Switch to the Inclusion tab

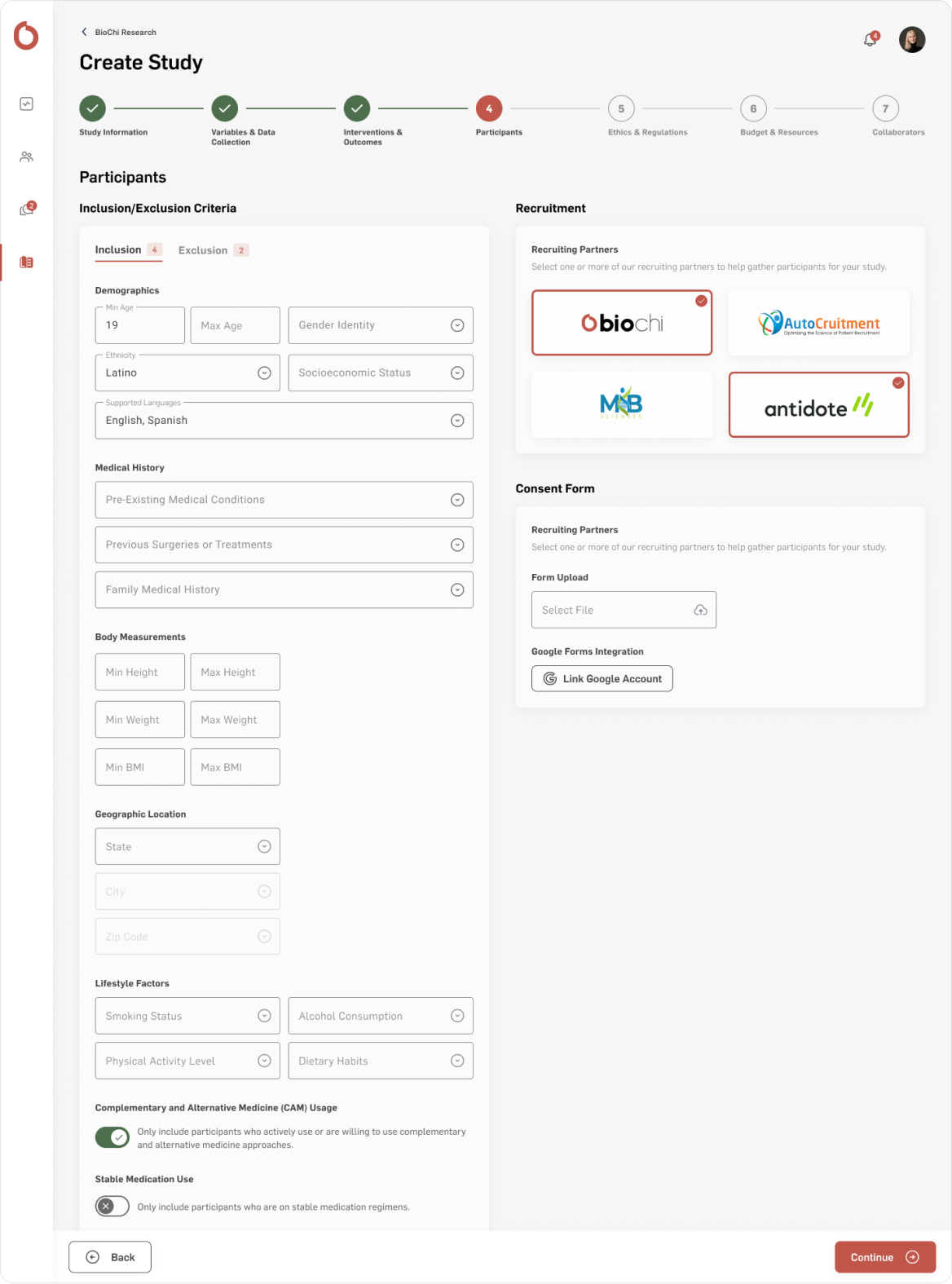click(x=129, y=250)
